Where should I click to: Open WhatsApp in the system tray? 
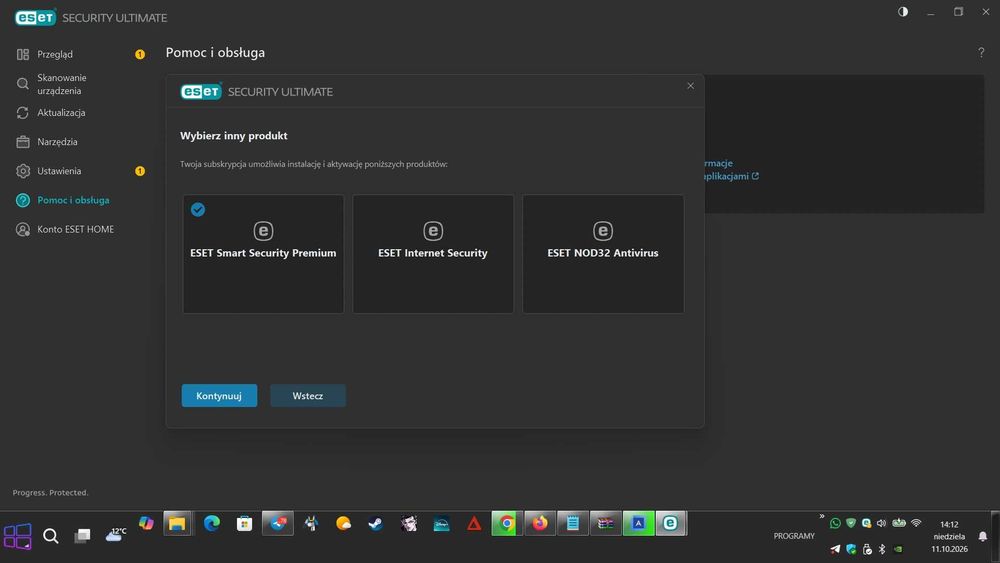pyautogui.click(x=835, y=523)
